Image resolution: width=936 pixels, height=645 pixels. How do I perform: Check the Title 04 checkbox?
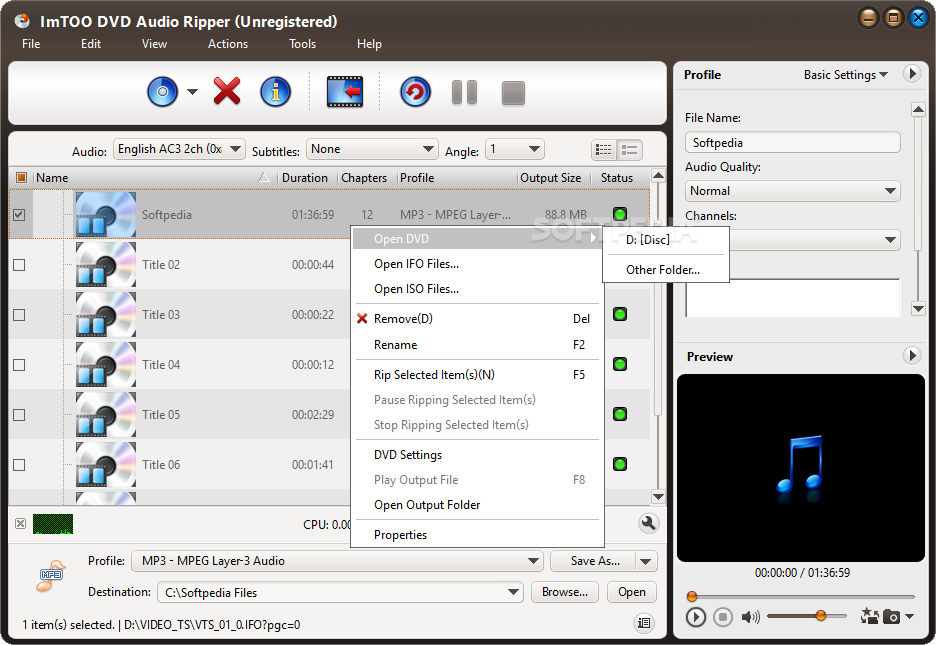(x=19, y=365)
